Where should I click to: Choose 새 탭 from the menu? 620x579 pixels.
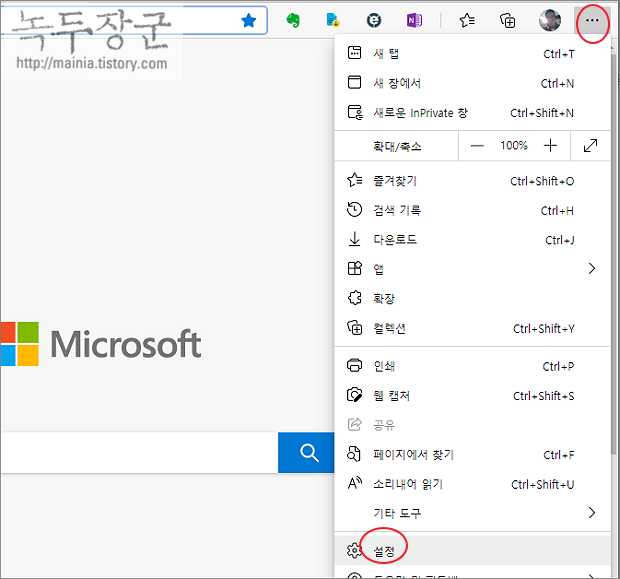tap(473, 53)
